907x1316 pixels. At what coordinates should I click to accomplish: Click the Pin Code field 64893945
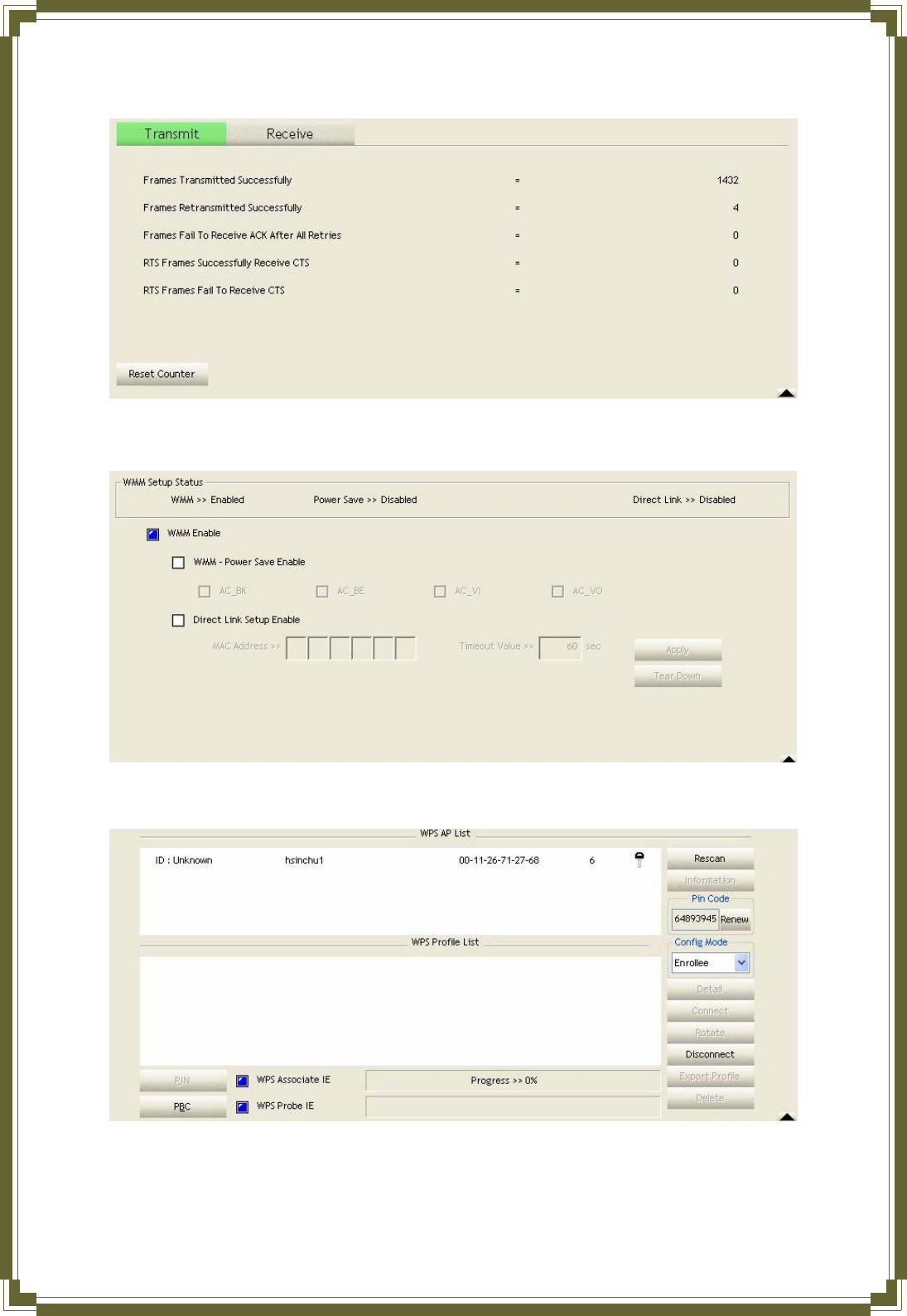click(x=695, y=919)
